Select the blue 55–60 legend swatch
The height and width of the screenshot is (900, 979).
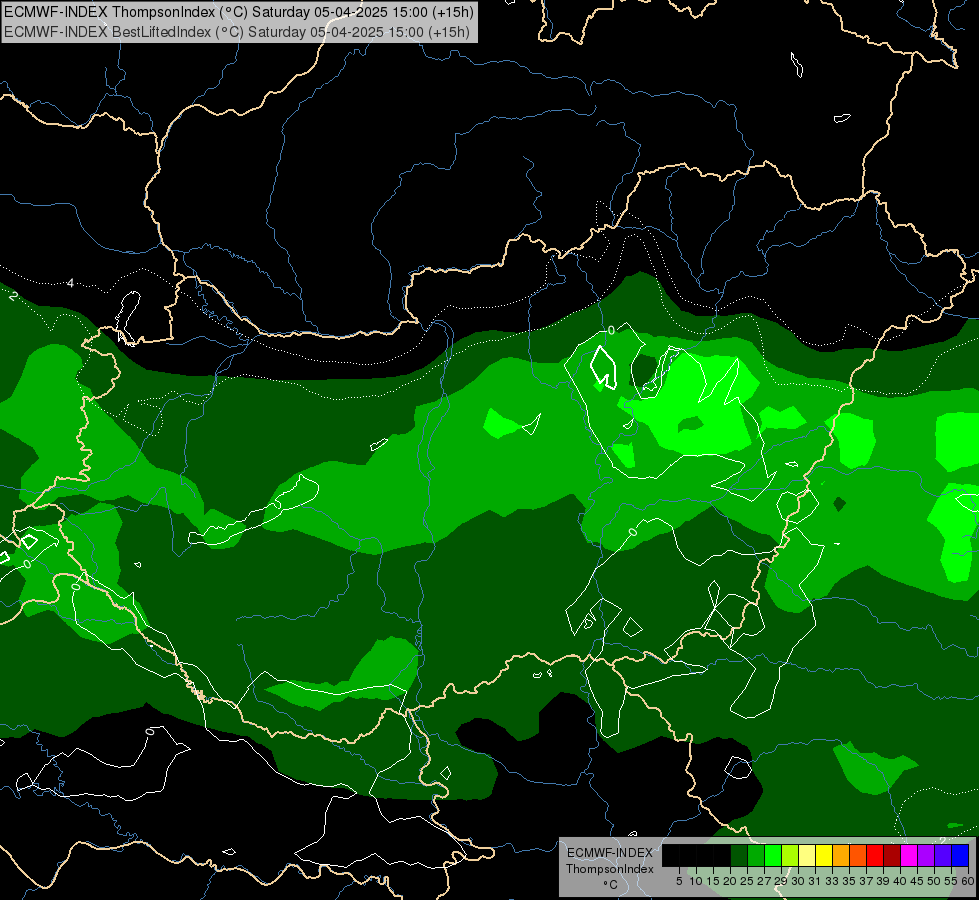(x=960, y=855)
